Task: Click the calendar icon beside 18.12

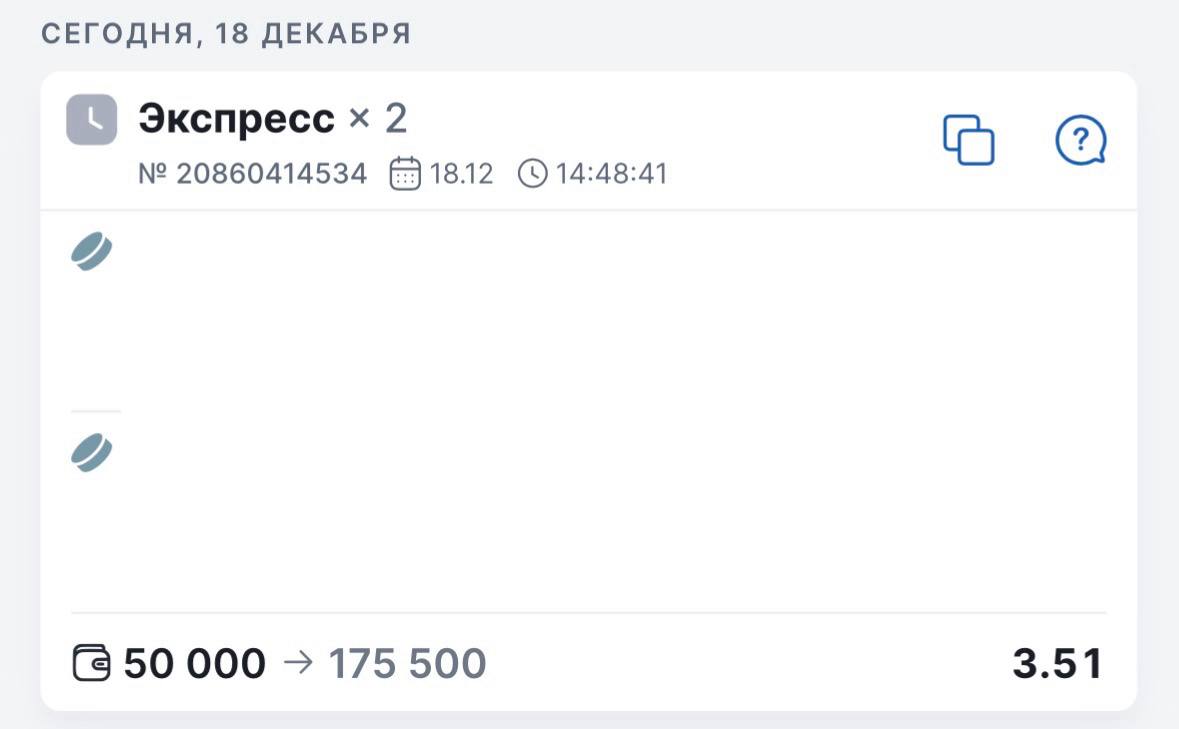Action: pos(405,174)
